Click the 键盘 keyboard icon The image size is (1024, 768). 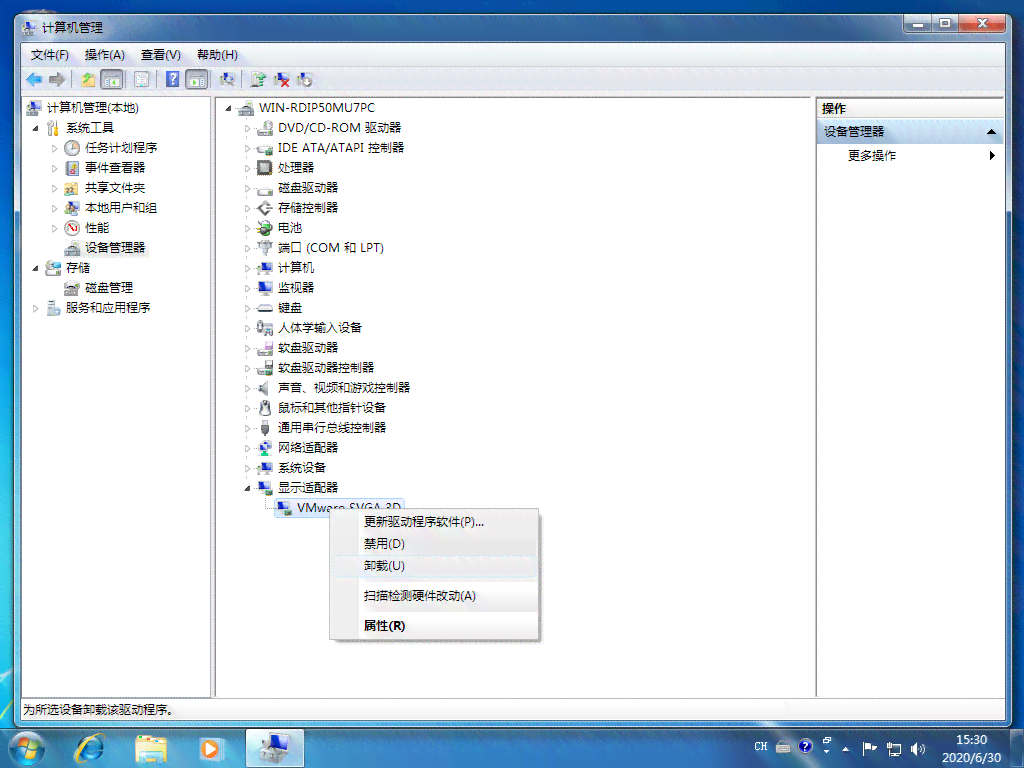point(264,308)
